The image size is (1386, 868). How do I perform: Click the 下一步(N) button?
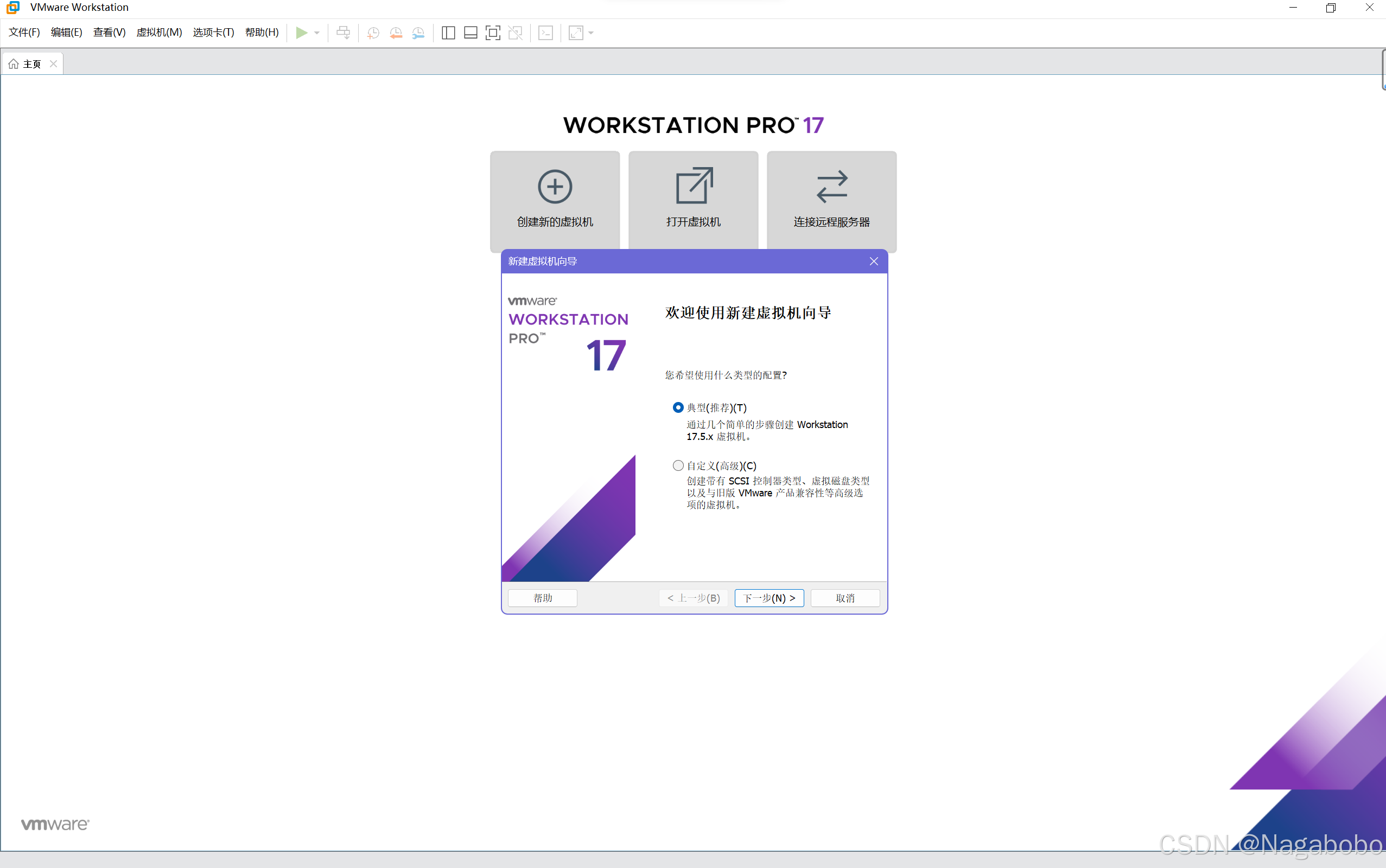769,598
